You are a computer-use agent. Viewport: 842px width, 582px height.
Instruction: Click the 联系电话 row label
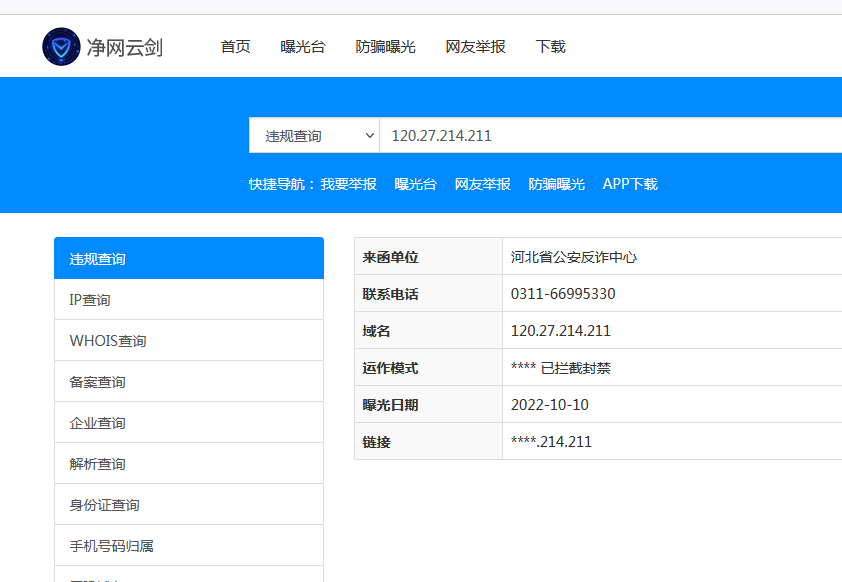[390, 294]
